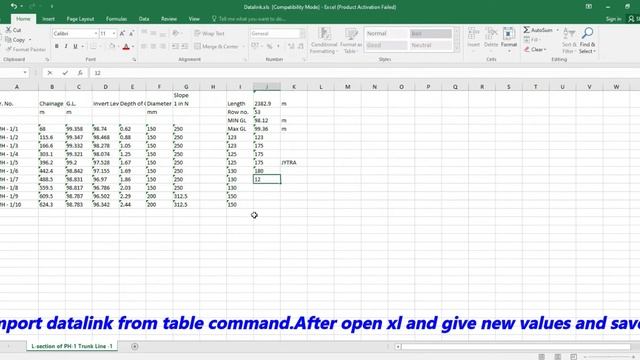The width and height of the screenshot is (640, 360).
Task: Click the Undo arrow in the quick access toolbar
Action: pos(14,6)
